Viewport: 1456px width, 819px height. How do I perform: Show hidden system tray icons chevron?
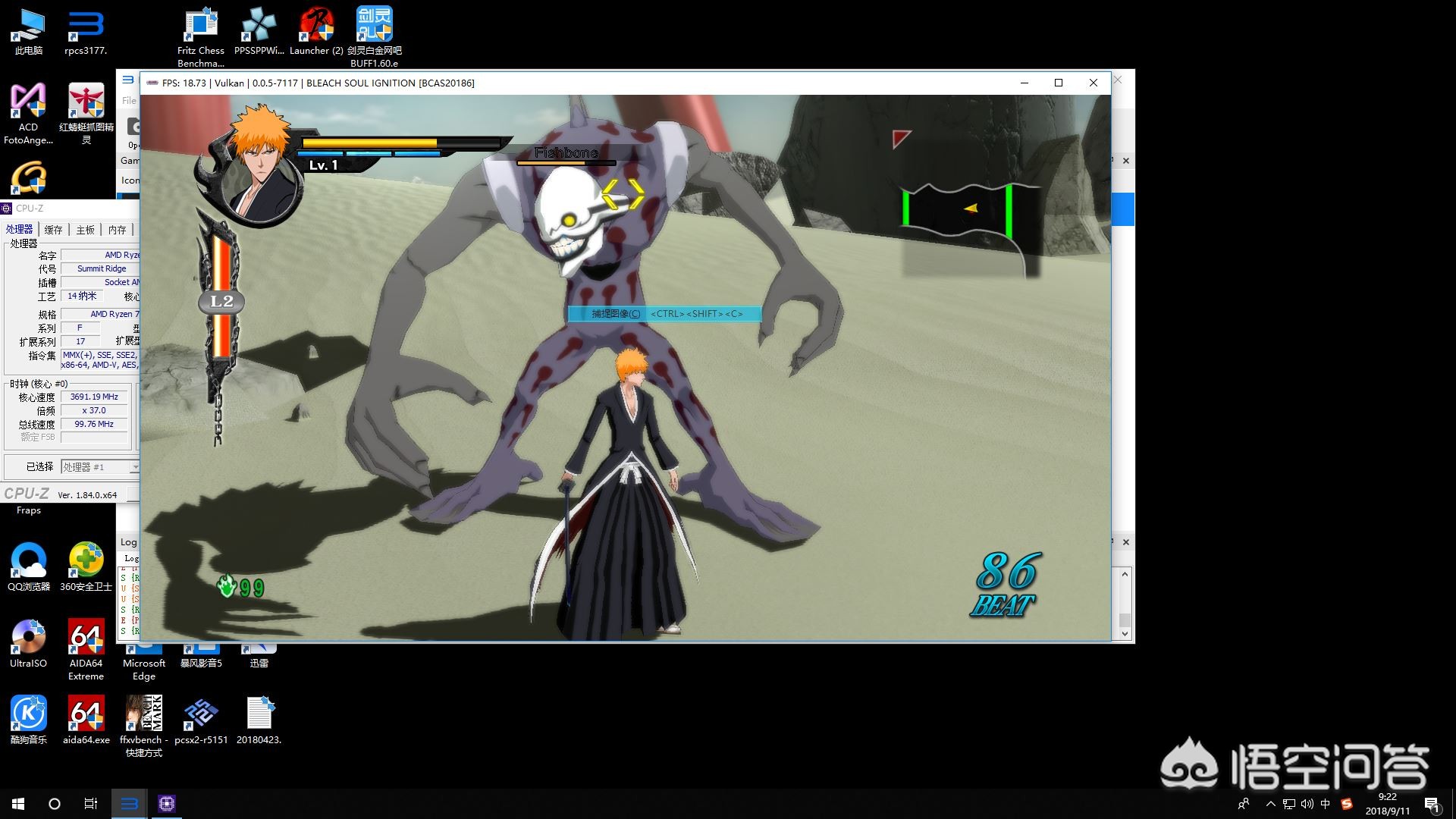click(1269, 804)
